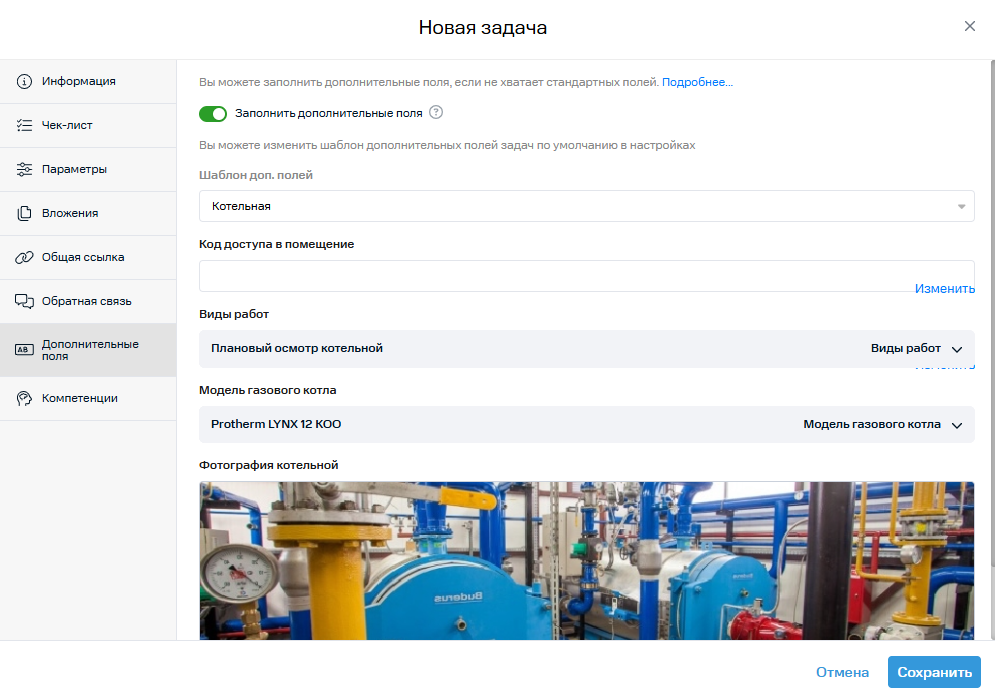Expand the Модель газового котла chevron
Viewport: 995px width, 700px height.
point(957,425)
